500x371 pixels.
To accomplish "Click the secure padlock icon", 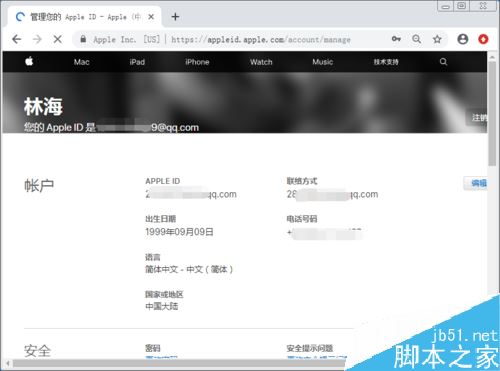I will click(x=83, y=39).
